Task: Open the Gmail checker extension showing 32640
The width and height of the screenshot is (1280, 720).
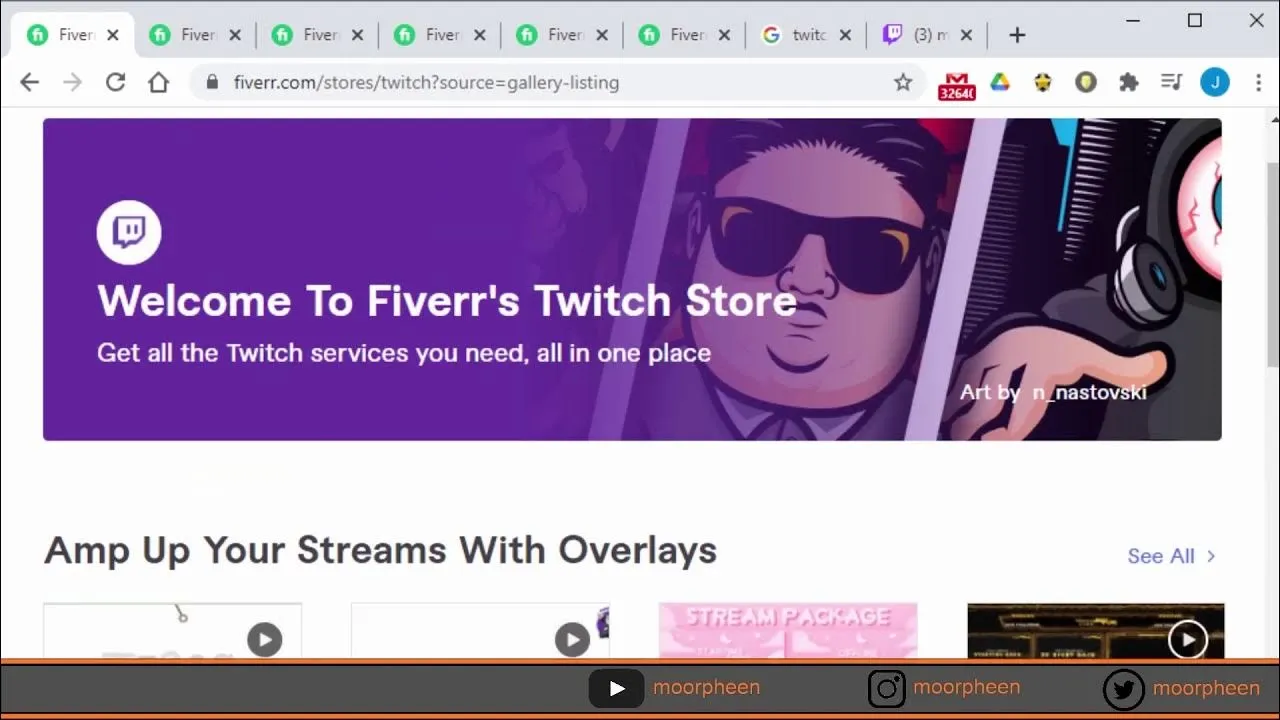Action: 957,86
